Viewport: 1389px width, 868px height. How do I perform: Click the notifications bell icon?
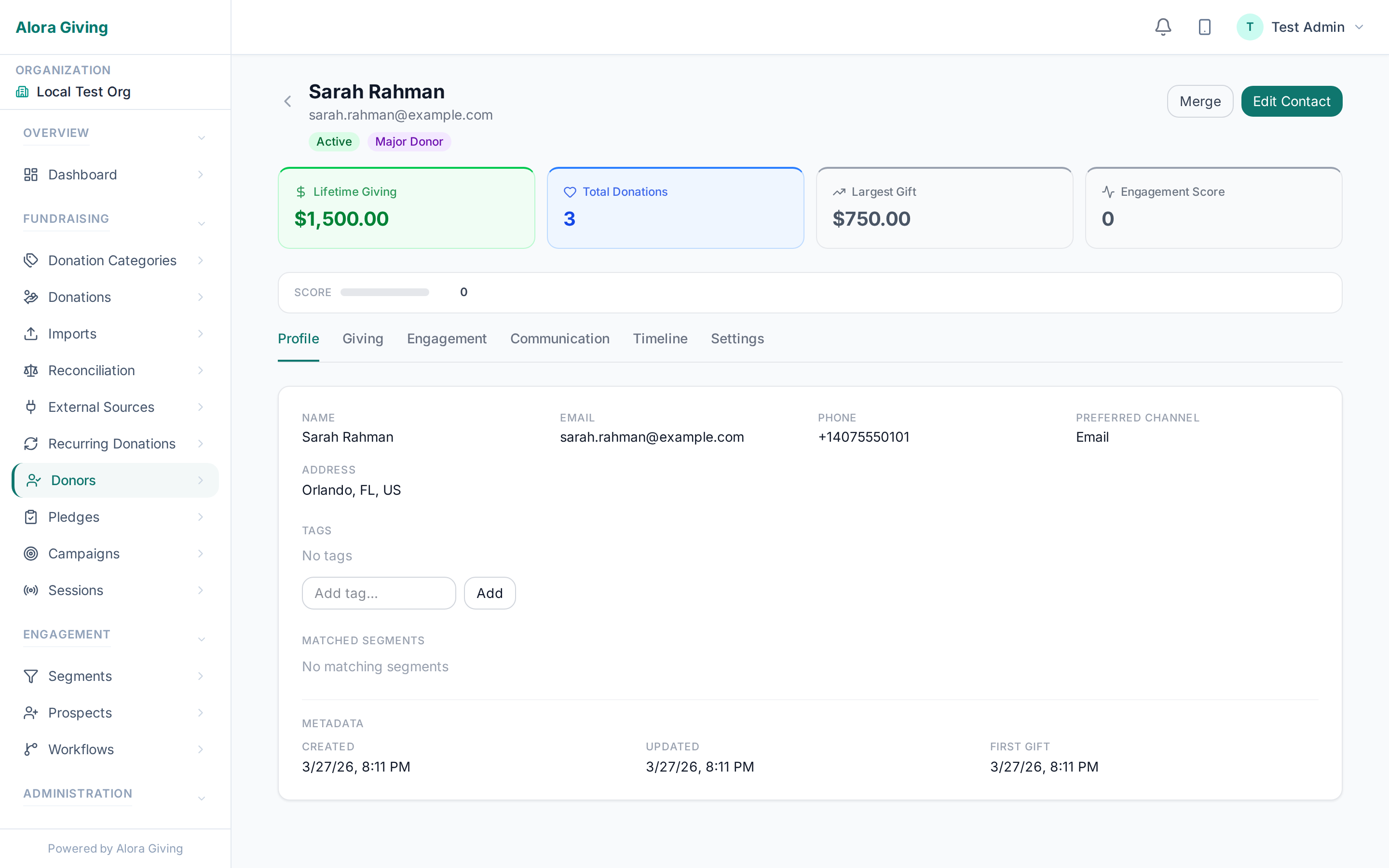(x=1163, y=27)
